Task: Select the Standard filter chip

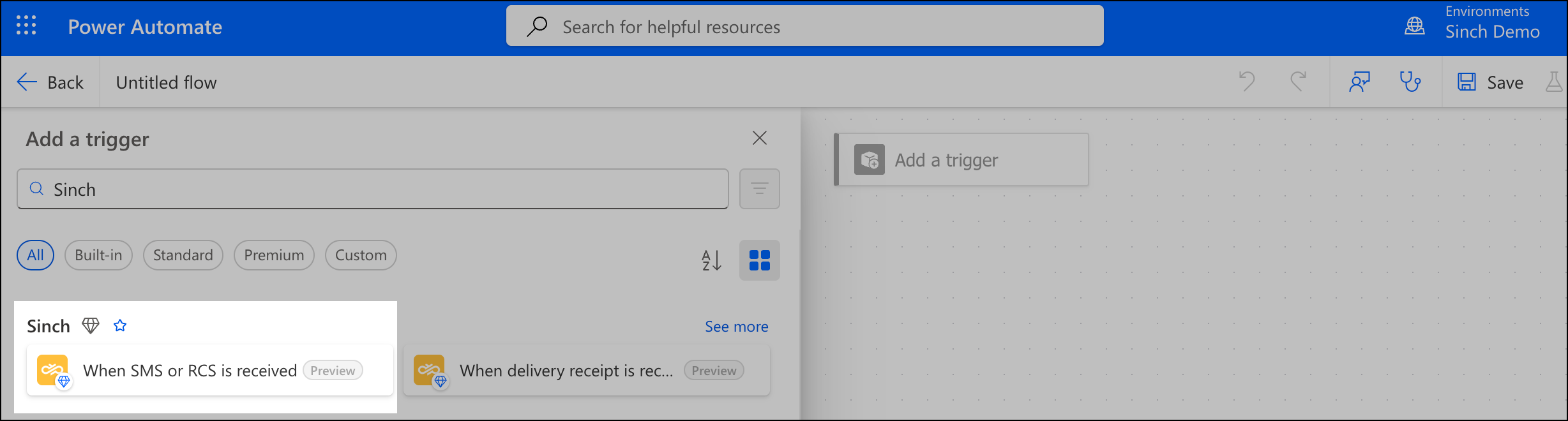Action: (183, 255)
